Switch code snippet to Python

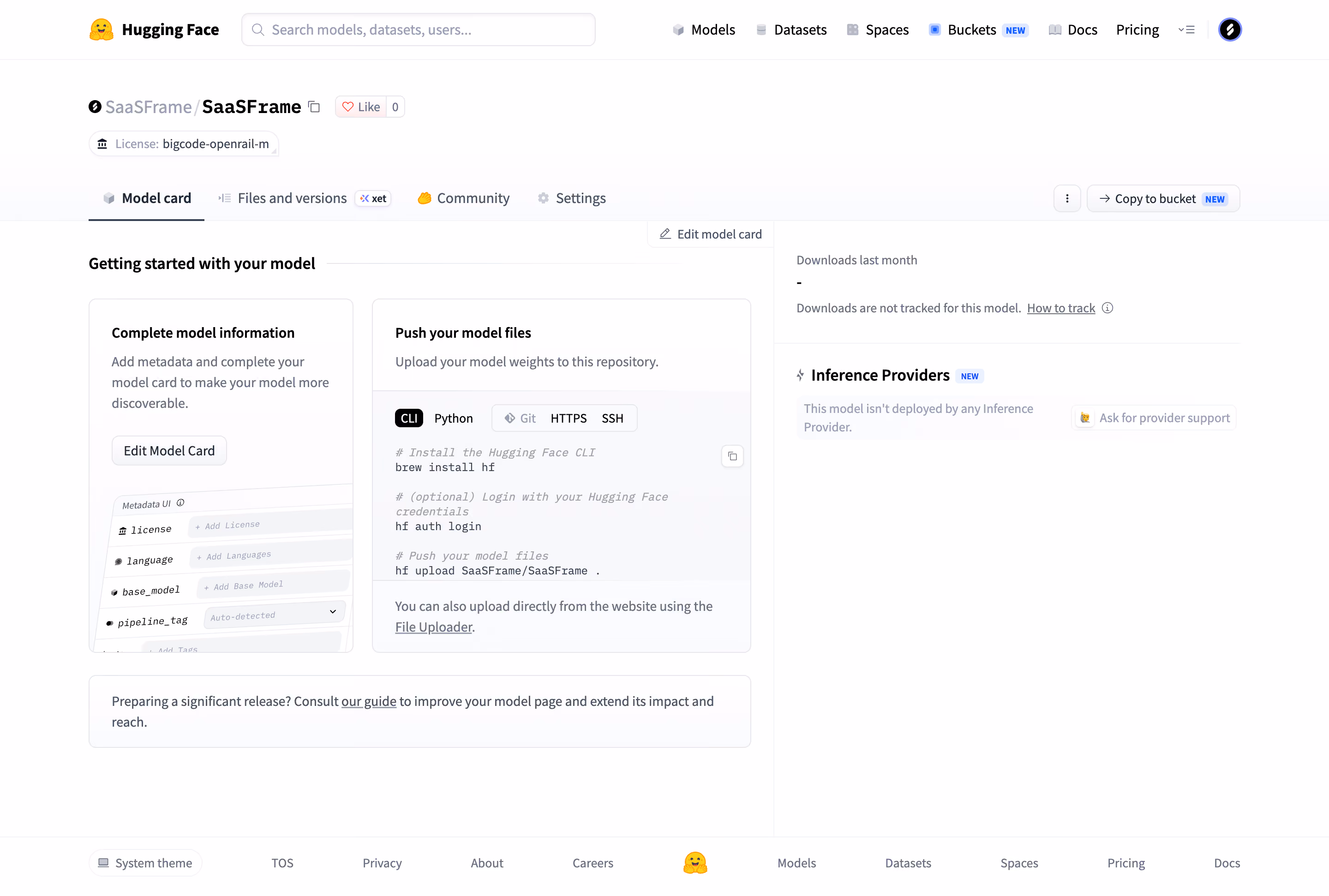point(454,418)
